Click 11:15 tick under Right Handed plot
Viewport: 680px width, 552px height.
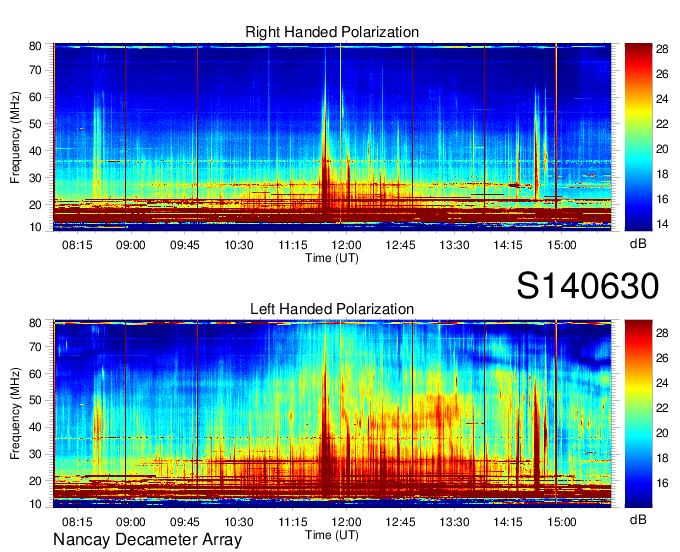(x=293, y=245)
